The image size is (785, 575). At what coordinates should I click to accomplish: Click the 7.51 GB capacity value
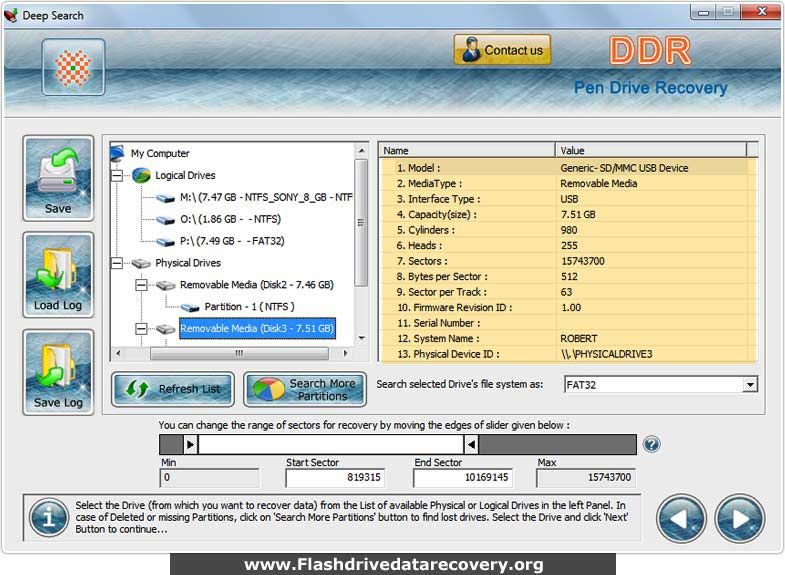click(578, 215)
